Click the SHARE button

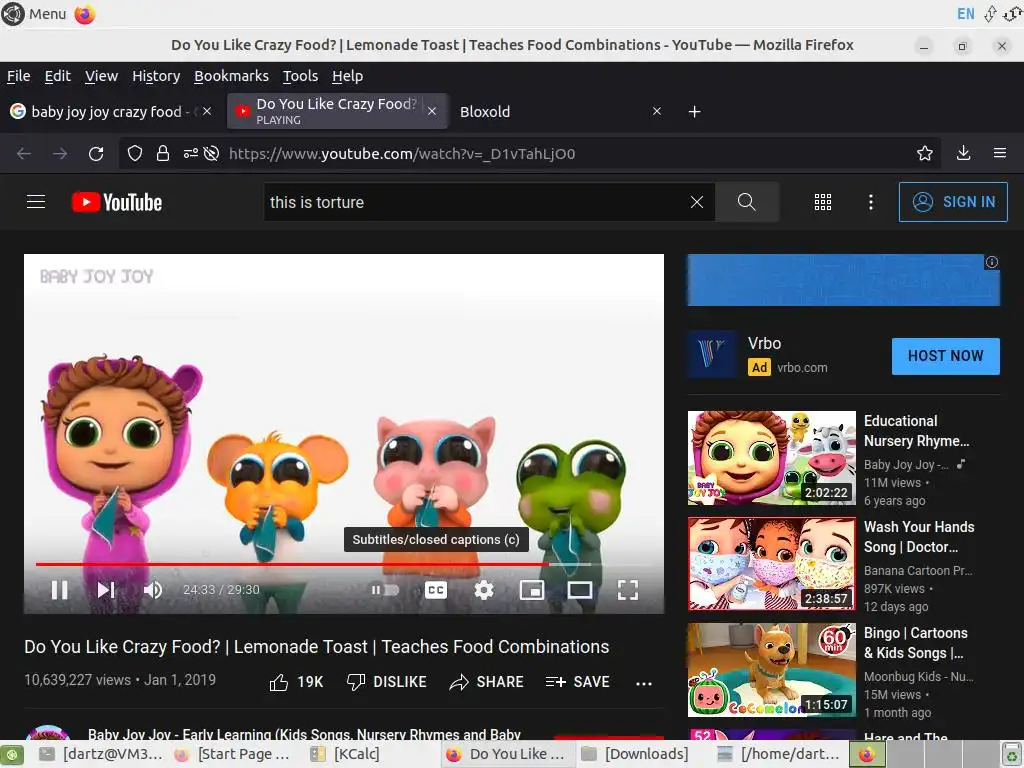pyautogui.click(x=487, y=682)
